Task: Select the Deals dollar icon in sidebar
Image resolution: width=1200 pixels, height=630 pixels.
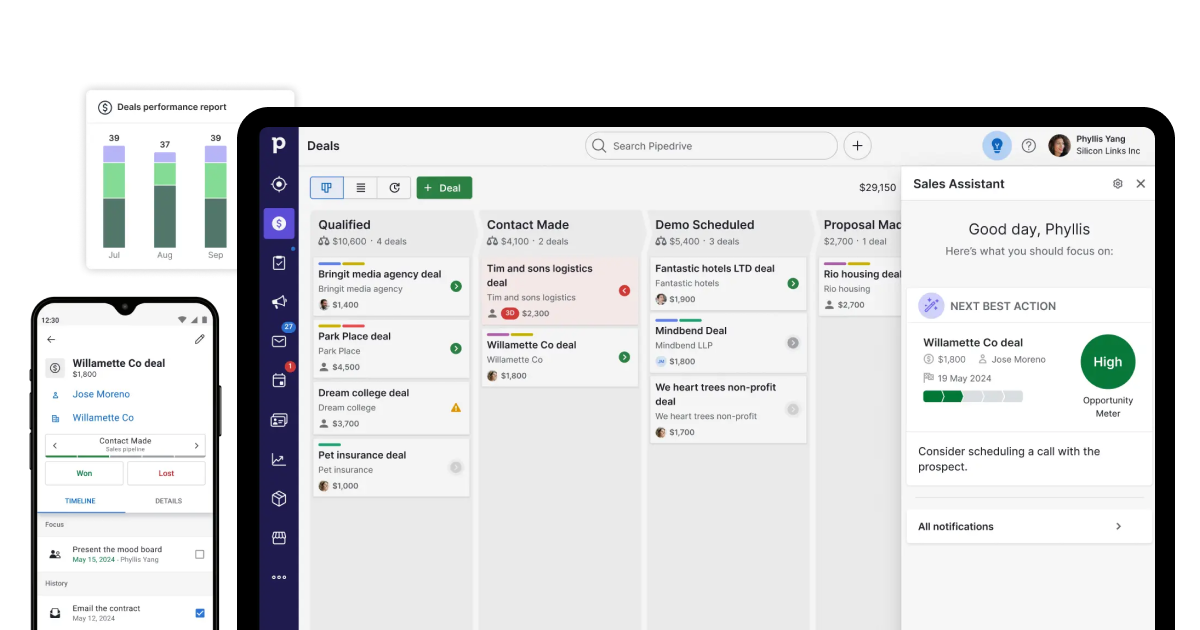Action: (279, 223)
